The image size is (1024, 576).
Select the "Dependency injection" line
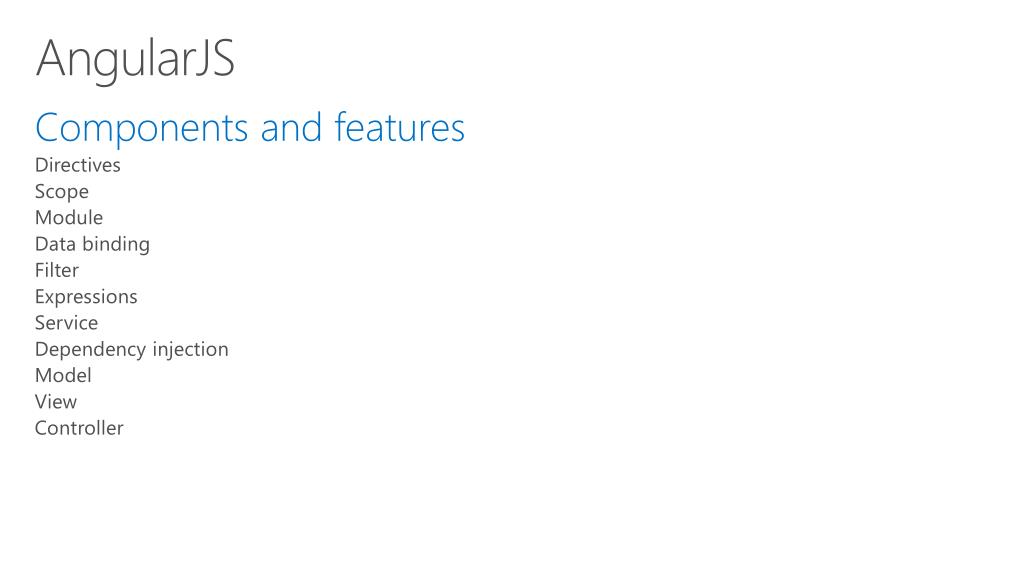pyautogui.click(x=132, y=349)
